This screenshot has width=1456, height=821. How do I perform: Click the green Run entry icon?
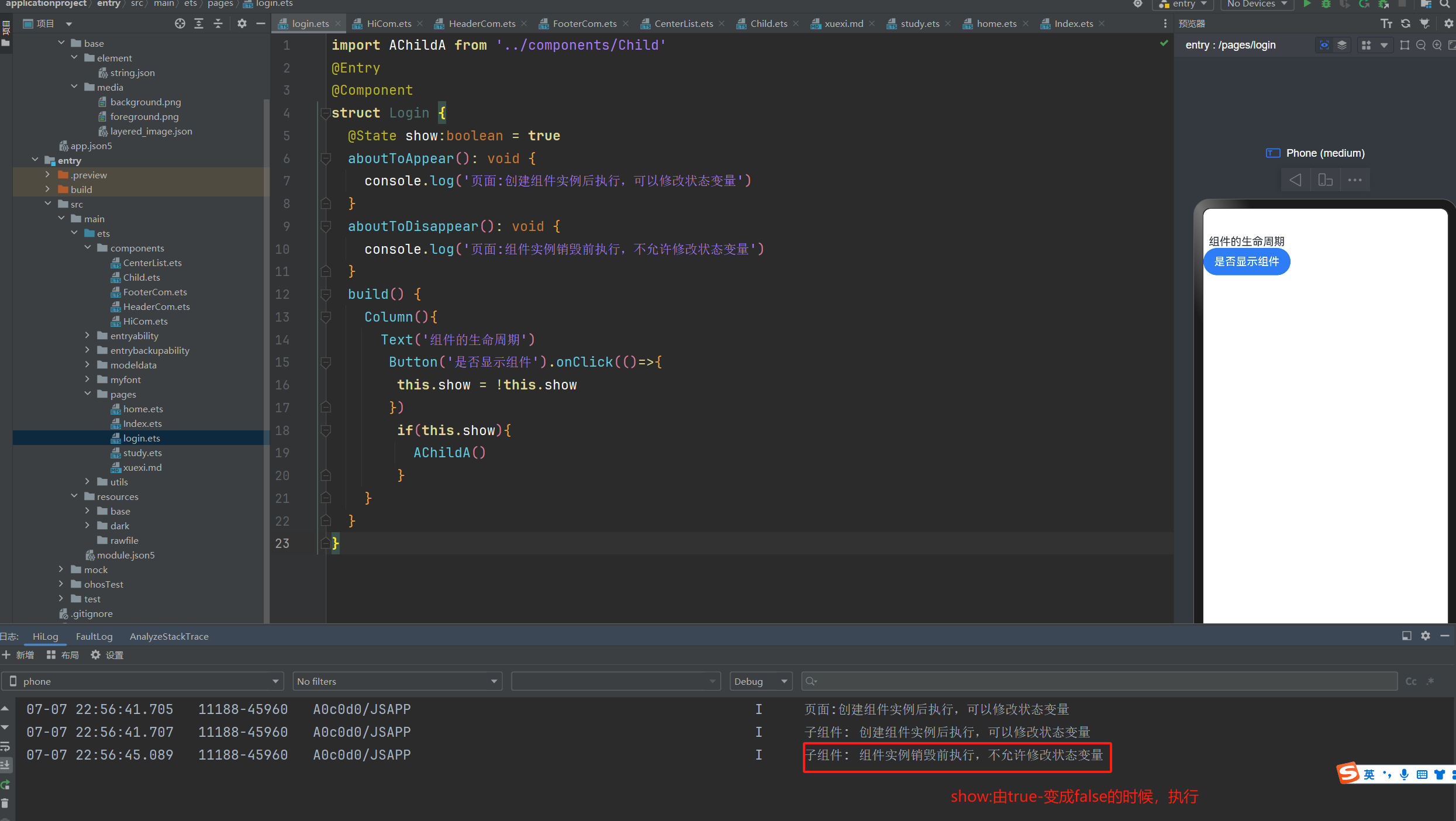1307,4
